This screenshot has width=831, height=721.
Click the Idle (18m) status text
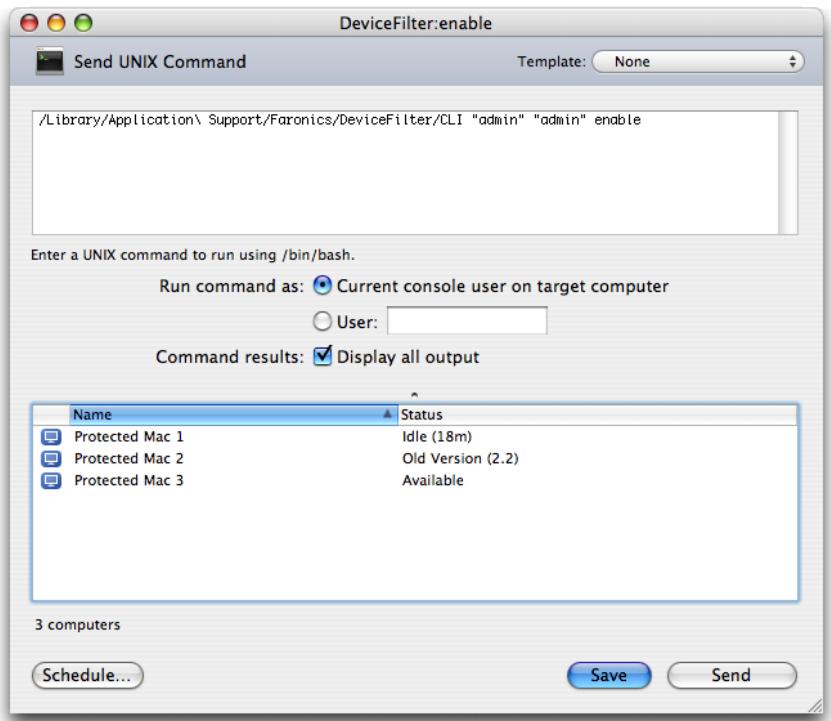(437, 437)
